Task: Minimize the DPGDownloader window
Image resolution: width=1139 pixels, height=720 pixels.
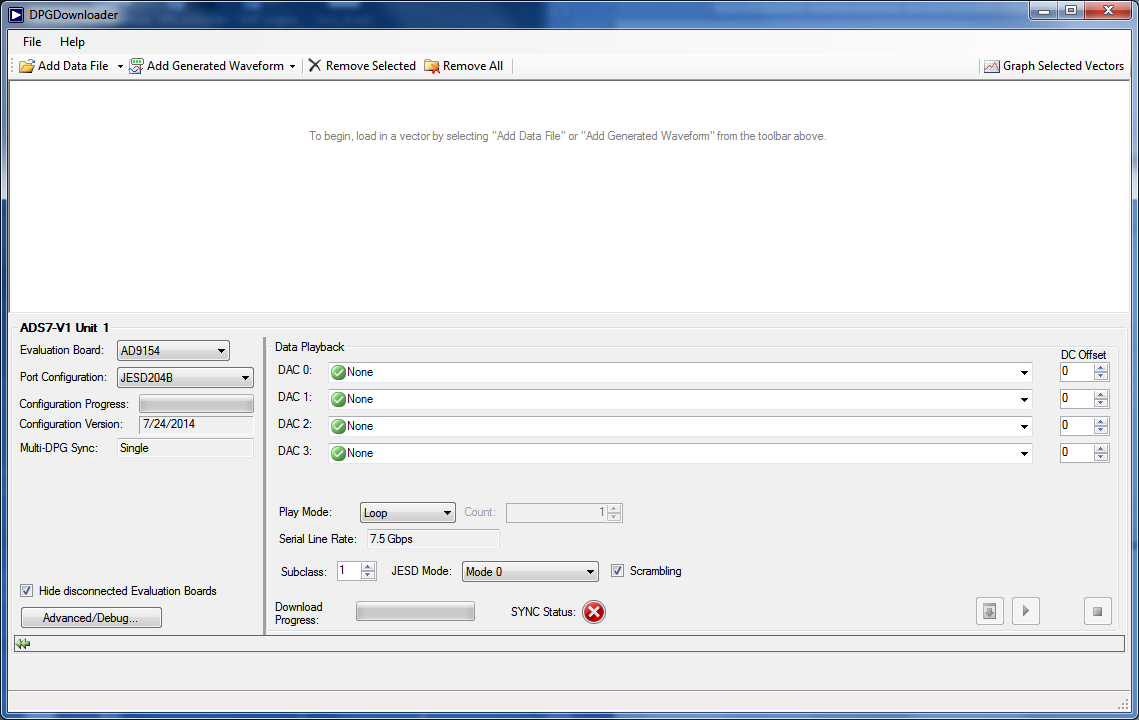Action: pos(1044,10)
